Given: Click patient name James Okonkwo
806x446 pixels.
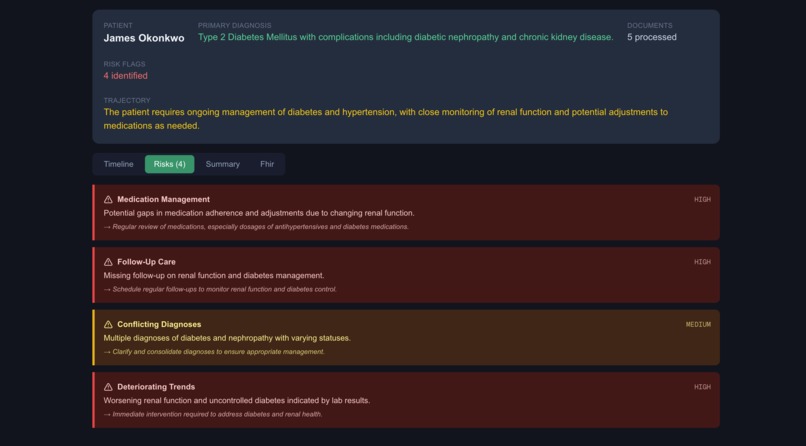Looking at the screenshot, I should 144,38.
